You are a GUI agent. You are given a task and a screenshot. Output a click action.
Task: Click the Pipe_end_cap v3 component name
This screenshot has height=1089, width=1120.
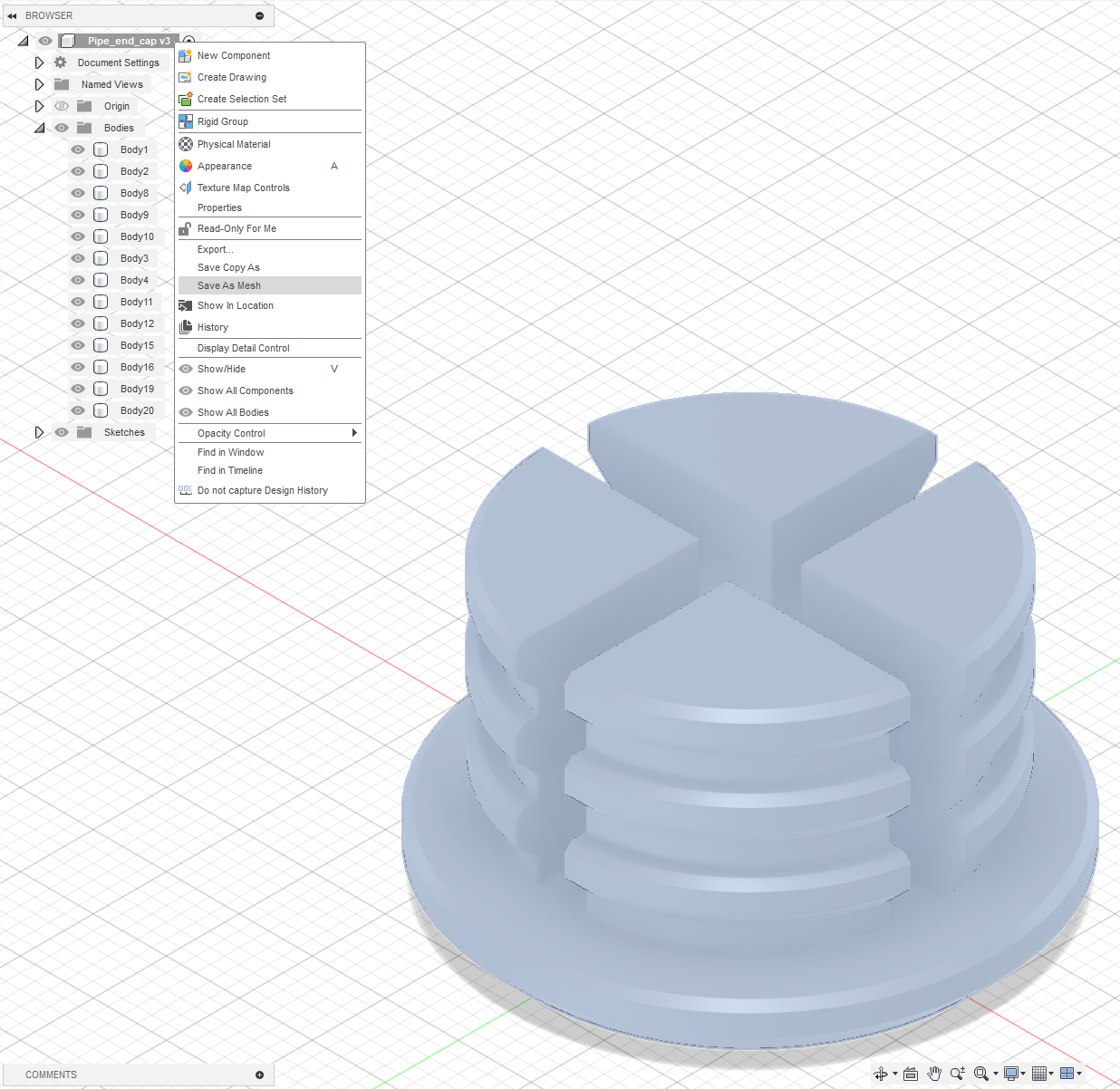[x=129, y=41]
